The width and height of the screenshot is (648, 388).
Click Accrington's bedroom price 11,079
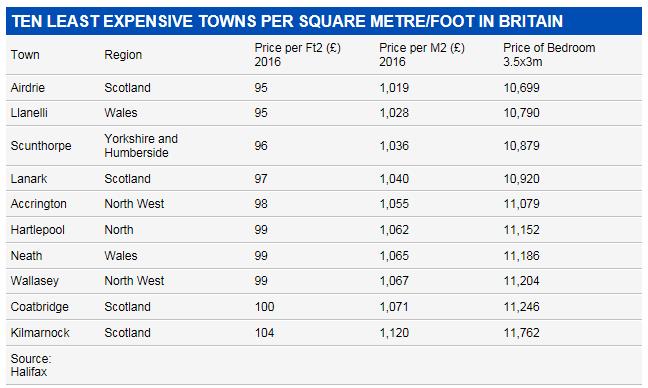pyautogui.click(x=521, y=204)
